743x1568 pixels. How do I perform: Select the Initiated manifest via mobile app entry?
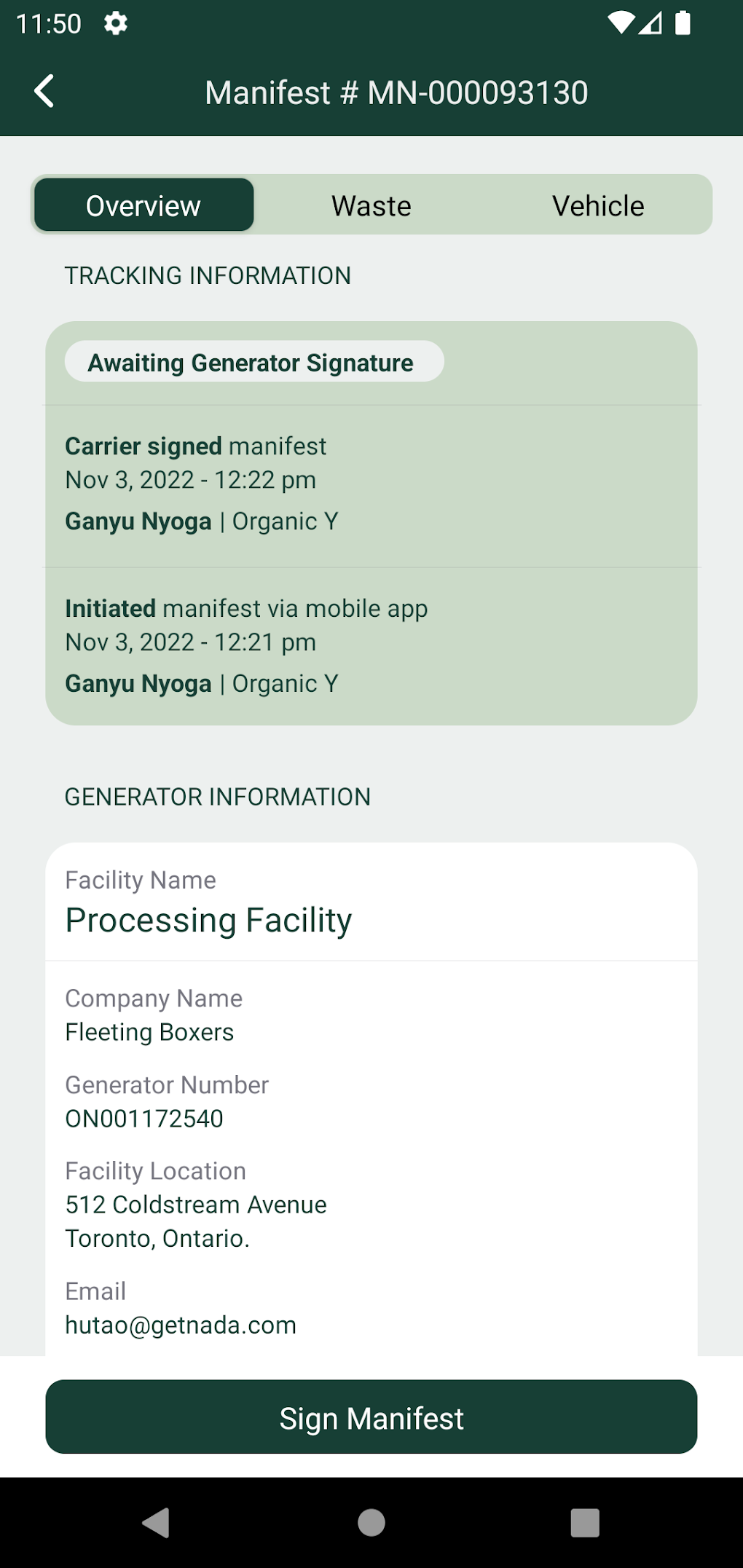point(371,645)
